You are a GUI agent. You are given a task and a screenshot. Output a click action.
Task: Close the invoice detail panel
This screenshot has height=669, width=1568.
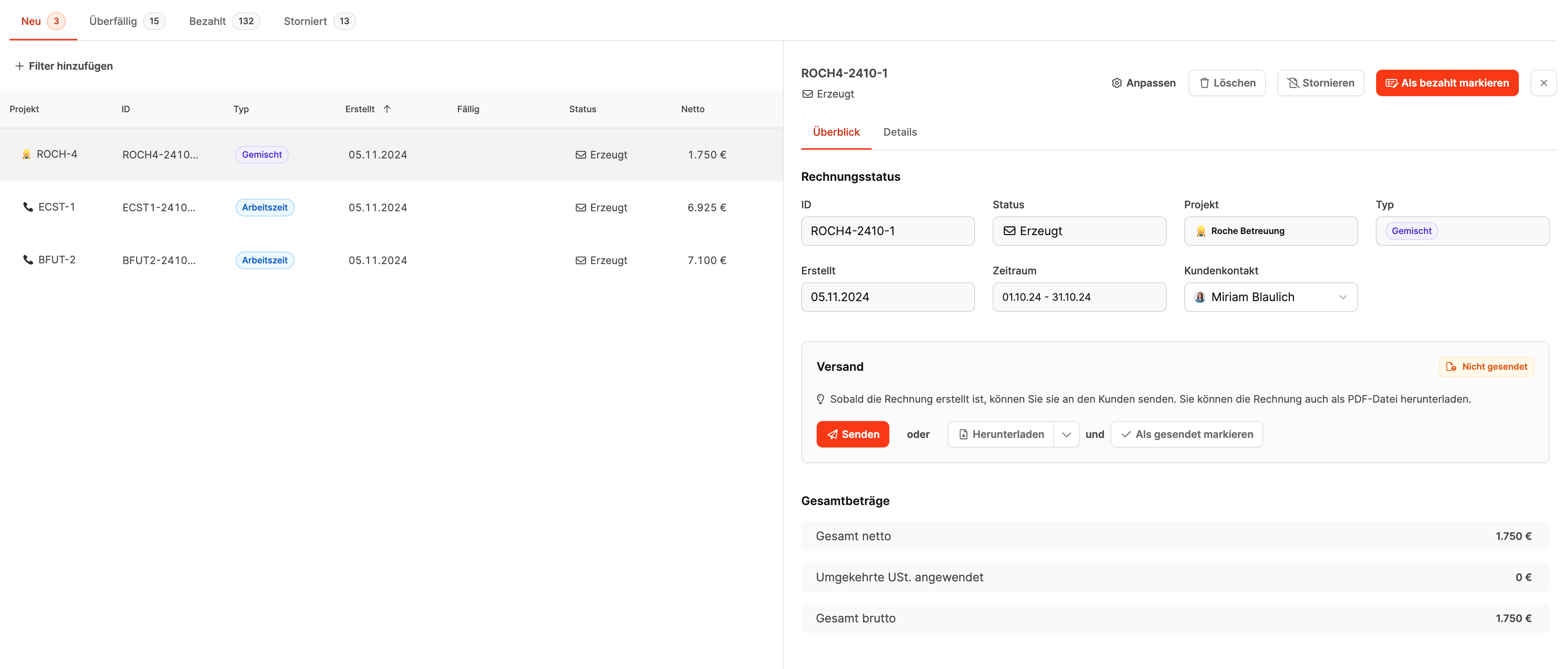(x=1543, y=83)
